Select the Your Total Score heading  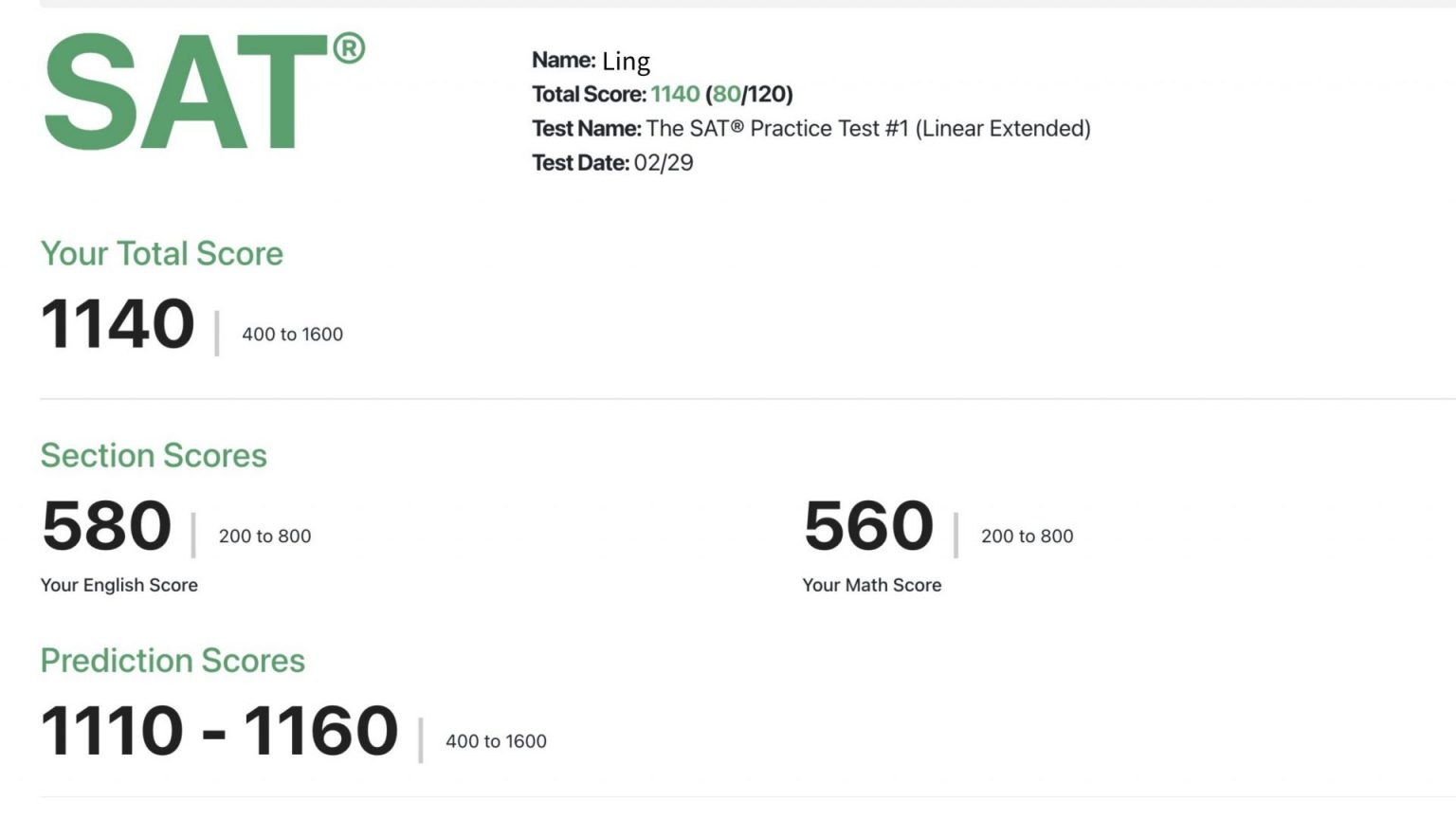pos(162,254)
